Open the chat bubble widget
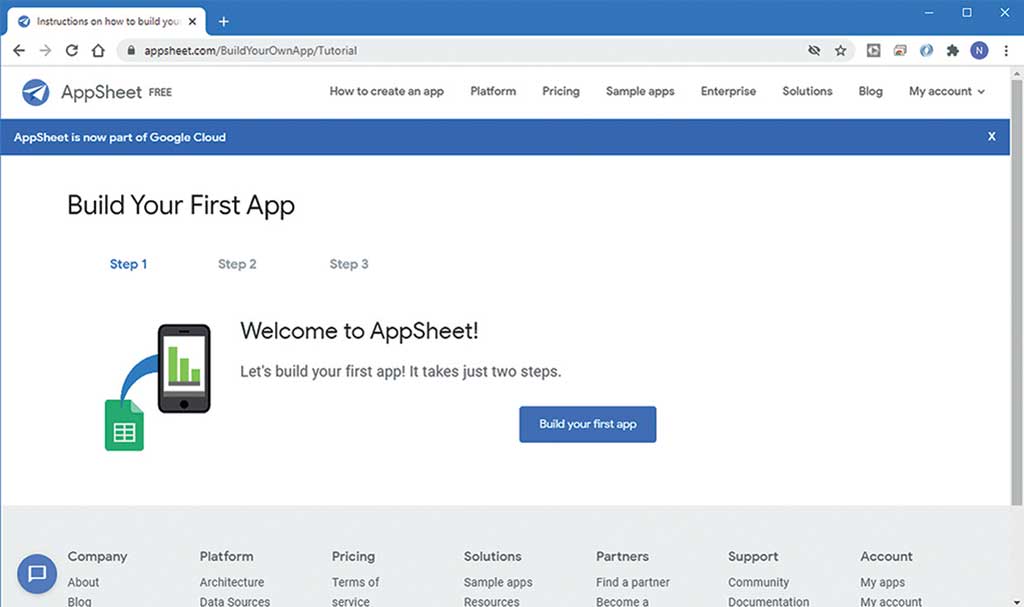Image resolution: width=1024 pixels, height=607 pixels. tap(37, 574)
